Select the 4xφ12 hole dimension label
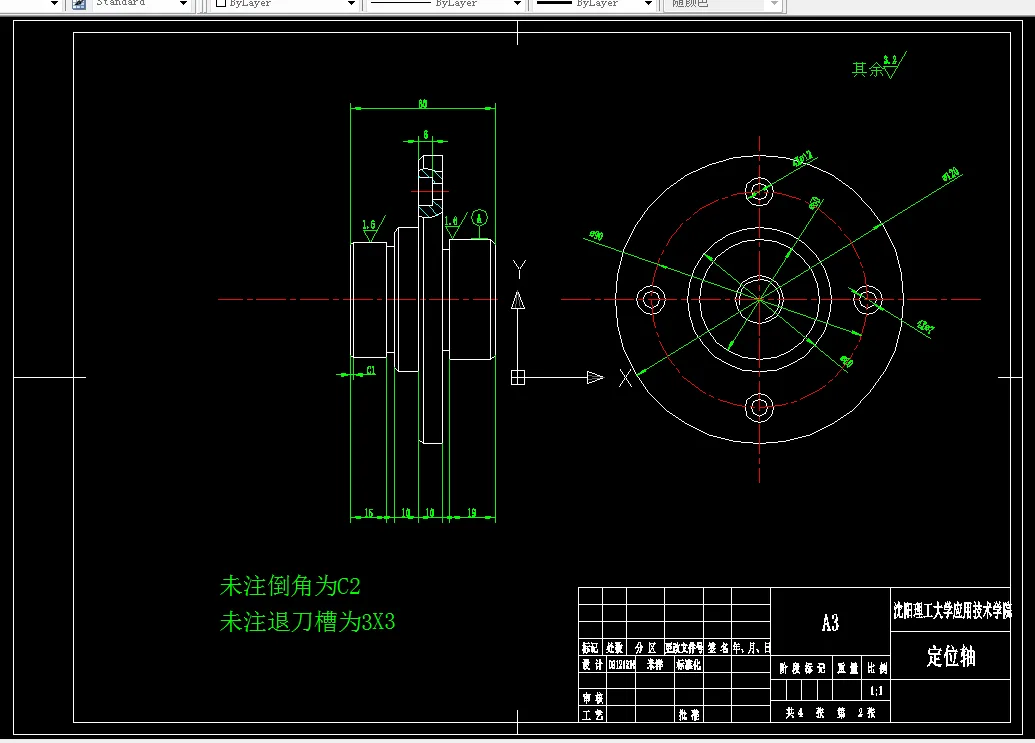This screenshot has width=1035, height=743. (803, 158)
